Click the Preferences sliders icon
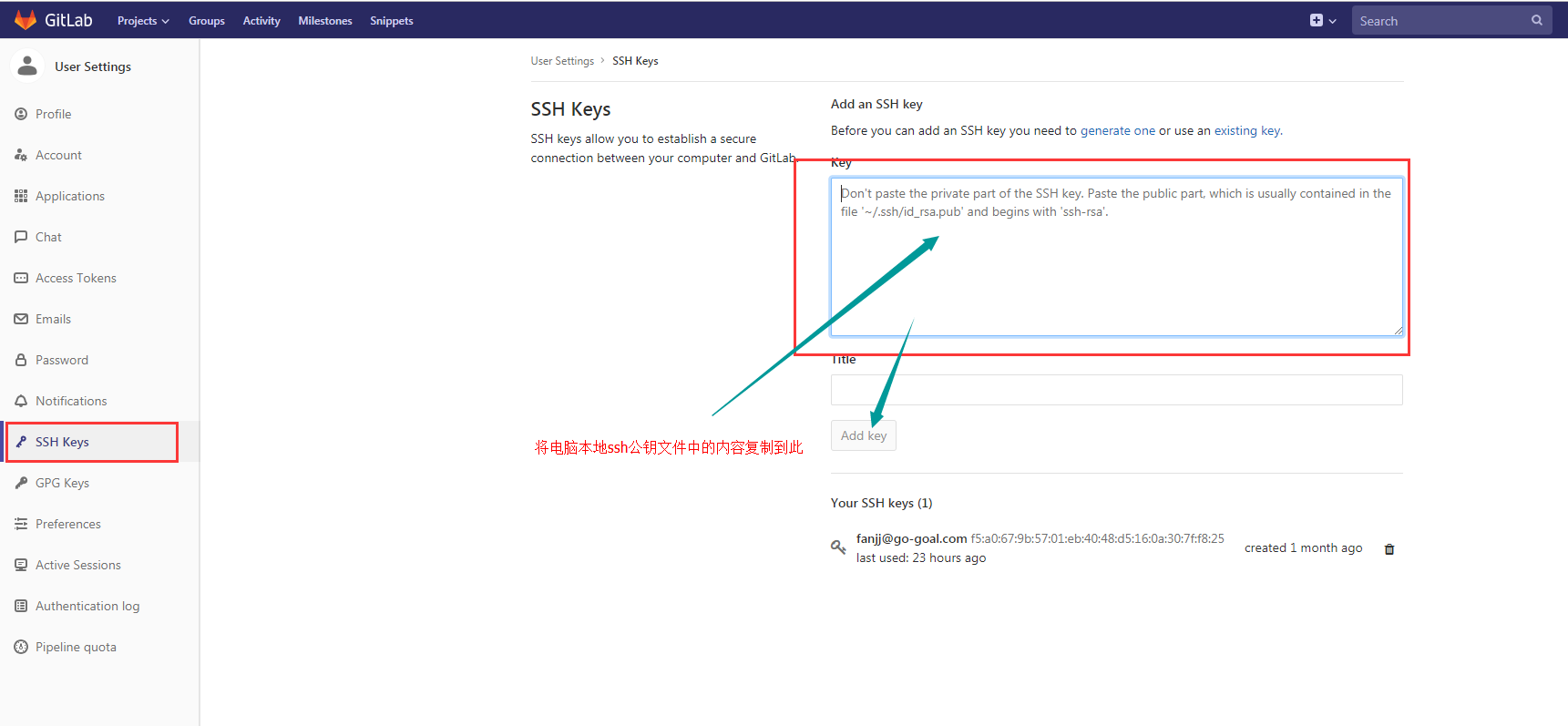The image size is (1568, 726). coord(21,524)
